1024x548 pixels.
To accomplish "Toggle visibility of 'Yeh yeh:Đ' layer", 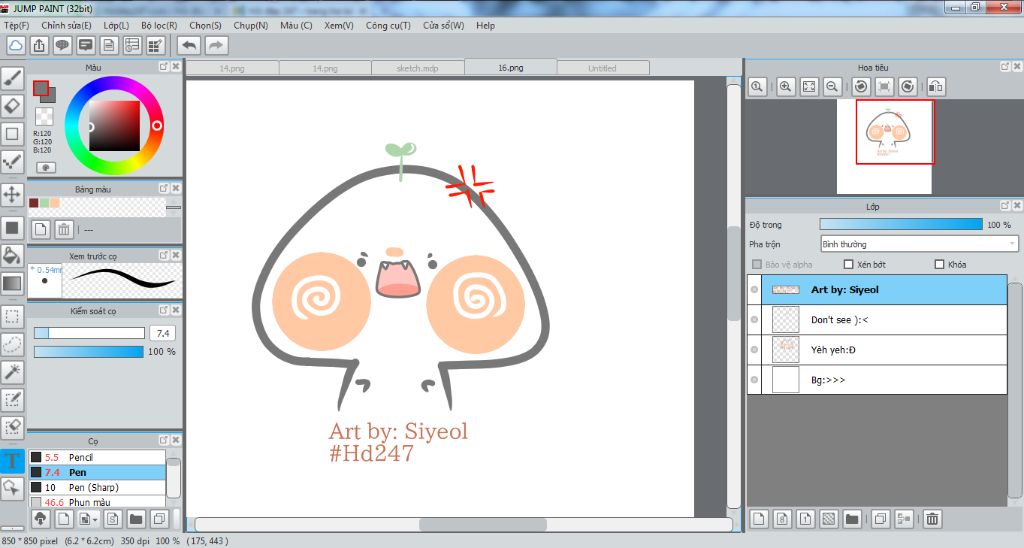I will (x=755, y=349).
